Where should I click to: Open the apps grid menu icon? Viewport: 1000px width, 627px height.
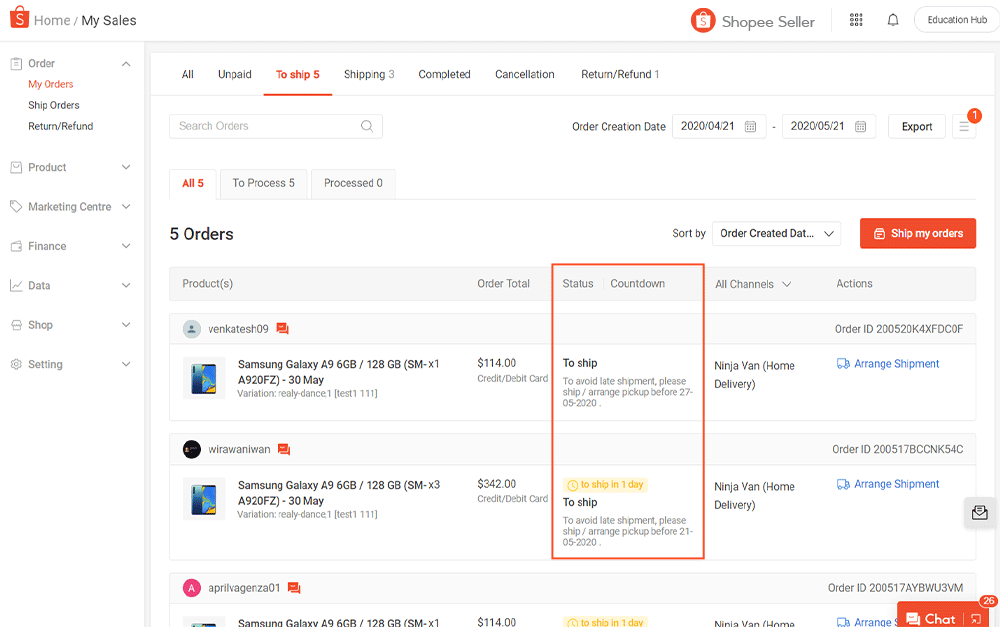pyautogui.click(x=856, y=20)
